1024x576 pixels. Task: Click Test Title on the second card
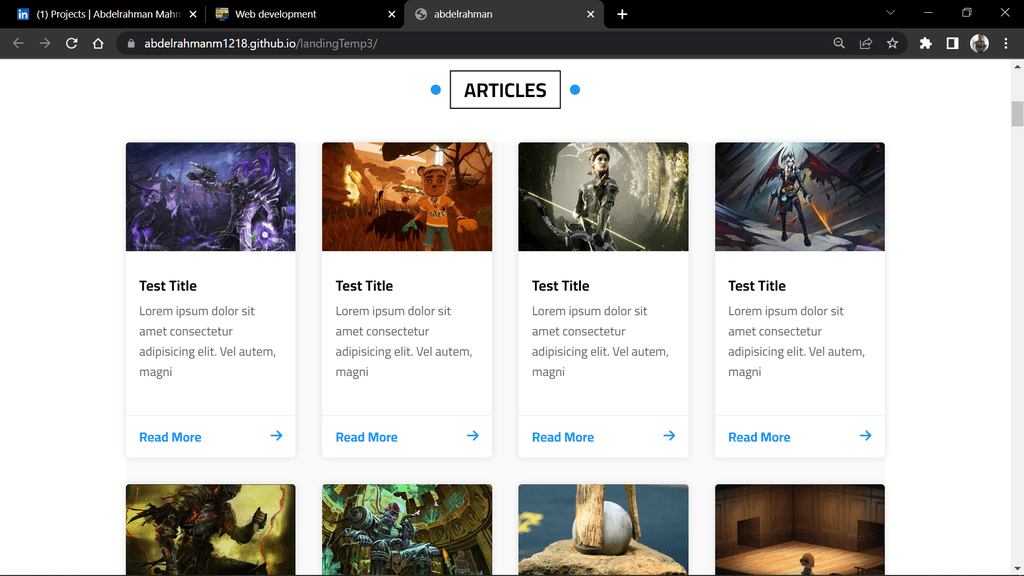point(364,285)
